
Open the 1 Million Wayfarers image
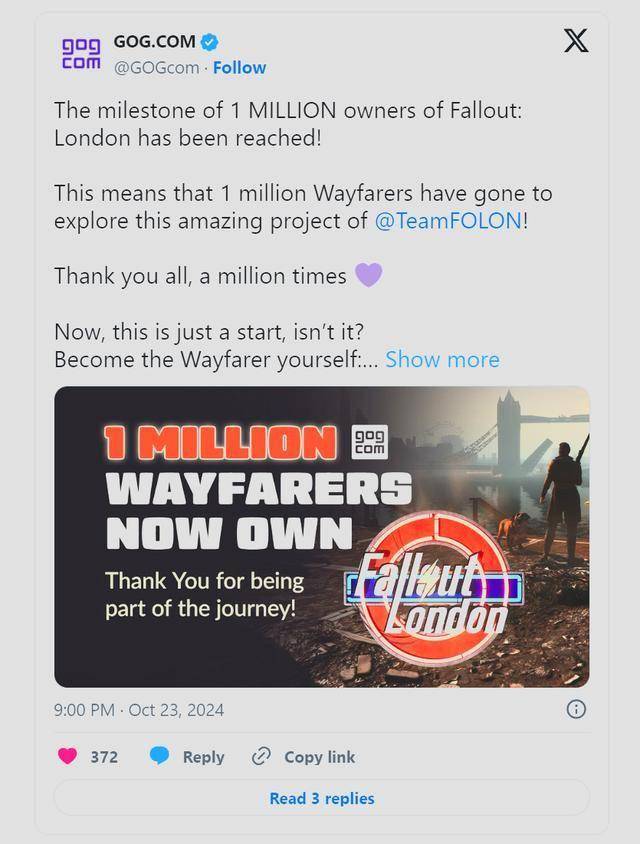[322, 537]
